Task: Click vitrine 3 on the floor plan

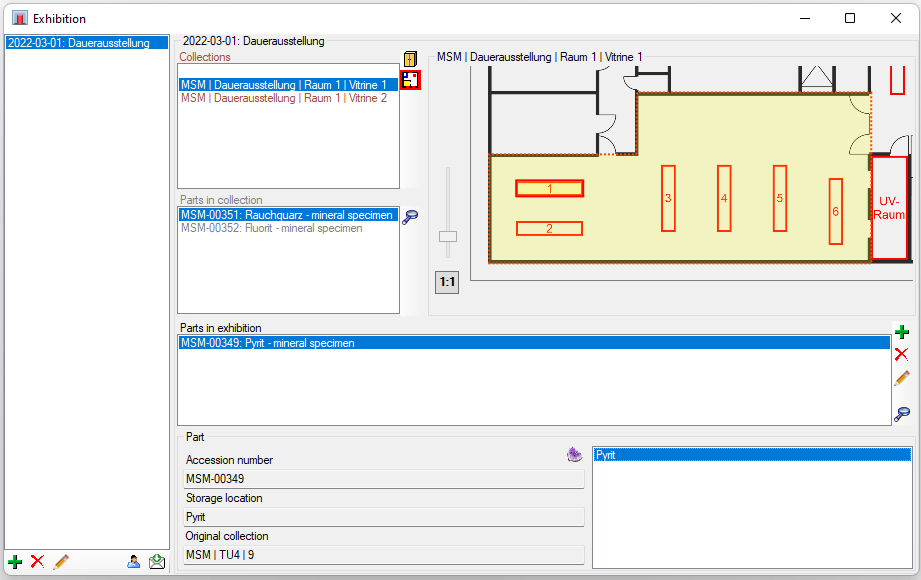Action: point(668,198)
